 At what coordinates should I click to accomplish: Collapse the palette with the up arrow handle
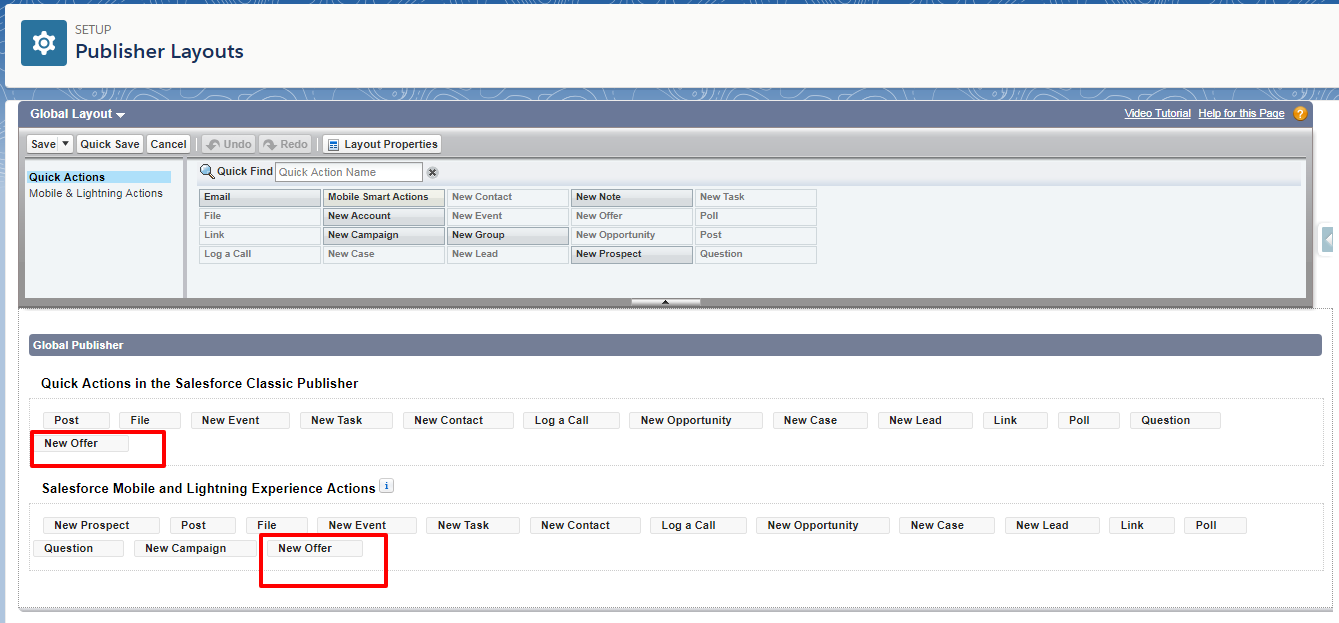pos(666,301)
